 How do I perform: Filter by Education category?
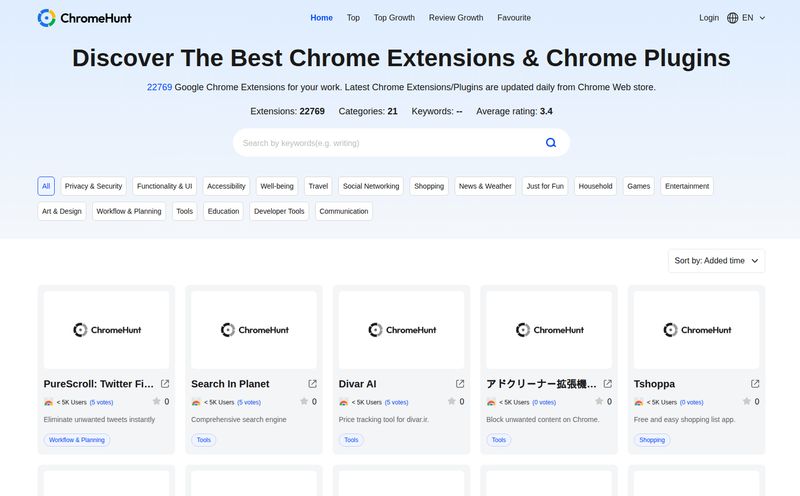pyautogui.click(x=223, y=211)
